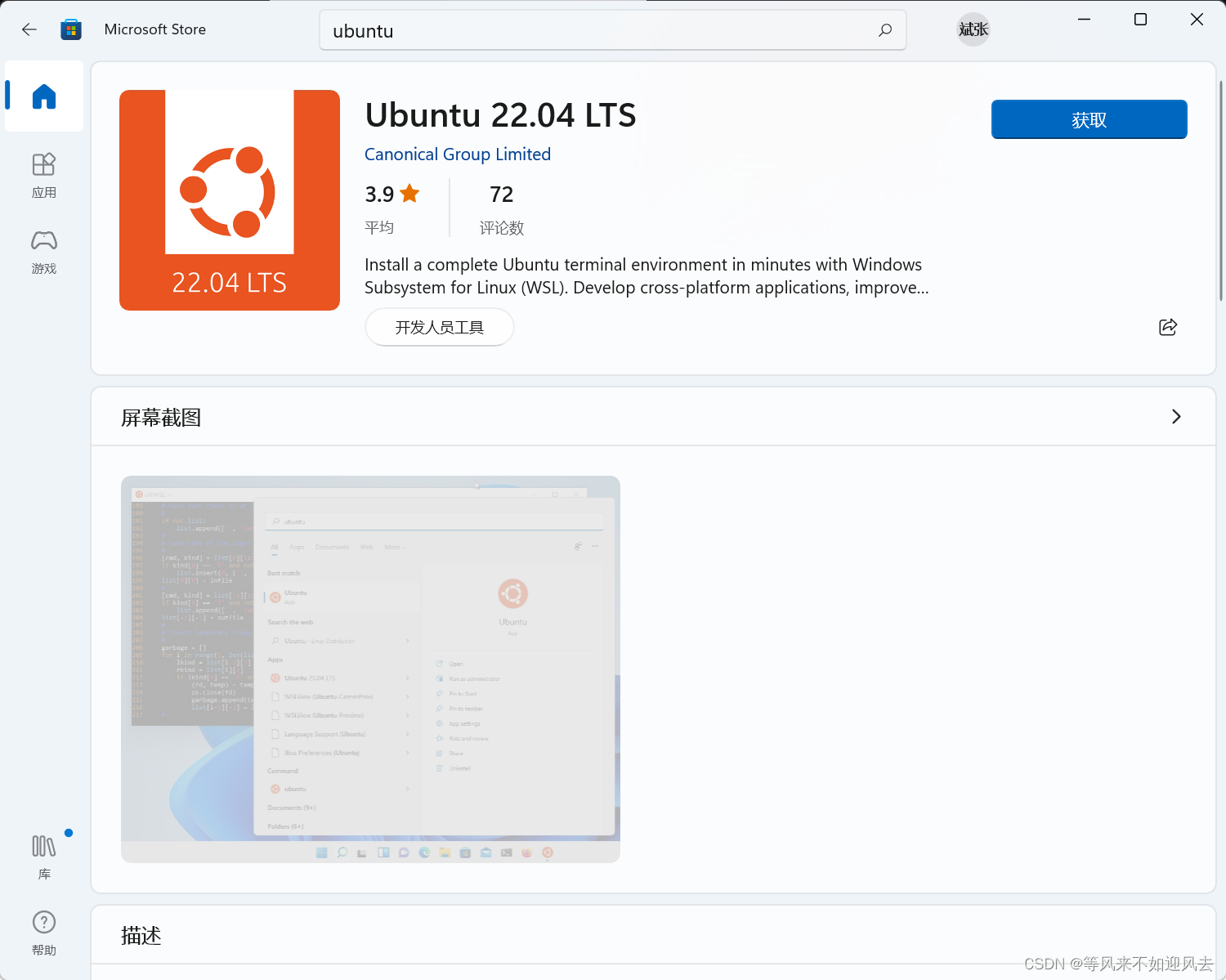The image size is (1226, 980).
Task: Expand the 屏幕截图 screenshots section
Action: tap(1176, 417)
